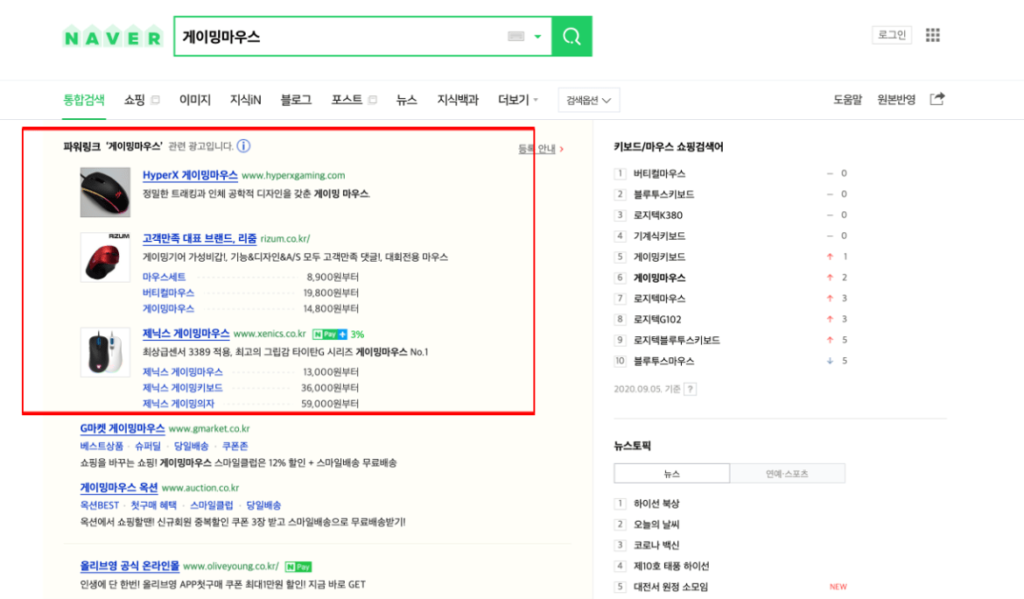This screenshot has height=599, width=1024.
Task: Click 제닉스 게이밍키보드 sublink
Action: point(182,387)
